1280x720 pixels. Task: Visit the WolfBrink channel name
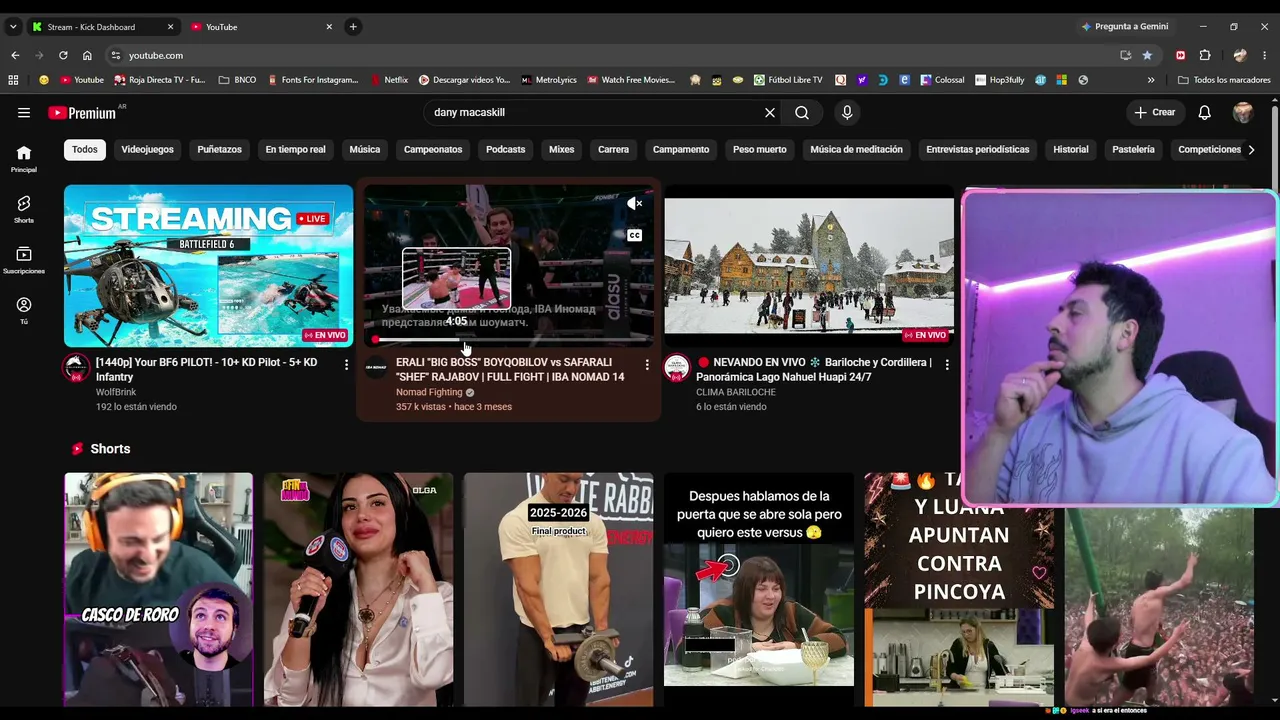pyautogui.click(x=116, y=392)
